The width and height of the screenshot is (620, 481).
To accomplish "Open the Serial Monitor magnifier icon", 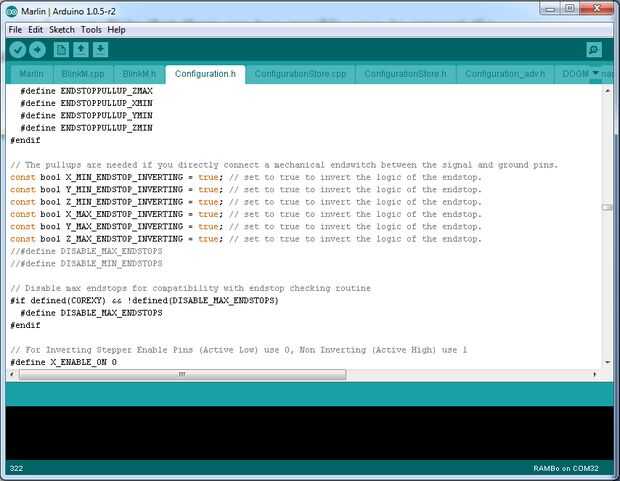I will point(594,50).
